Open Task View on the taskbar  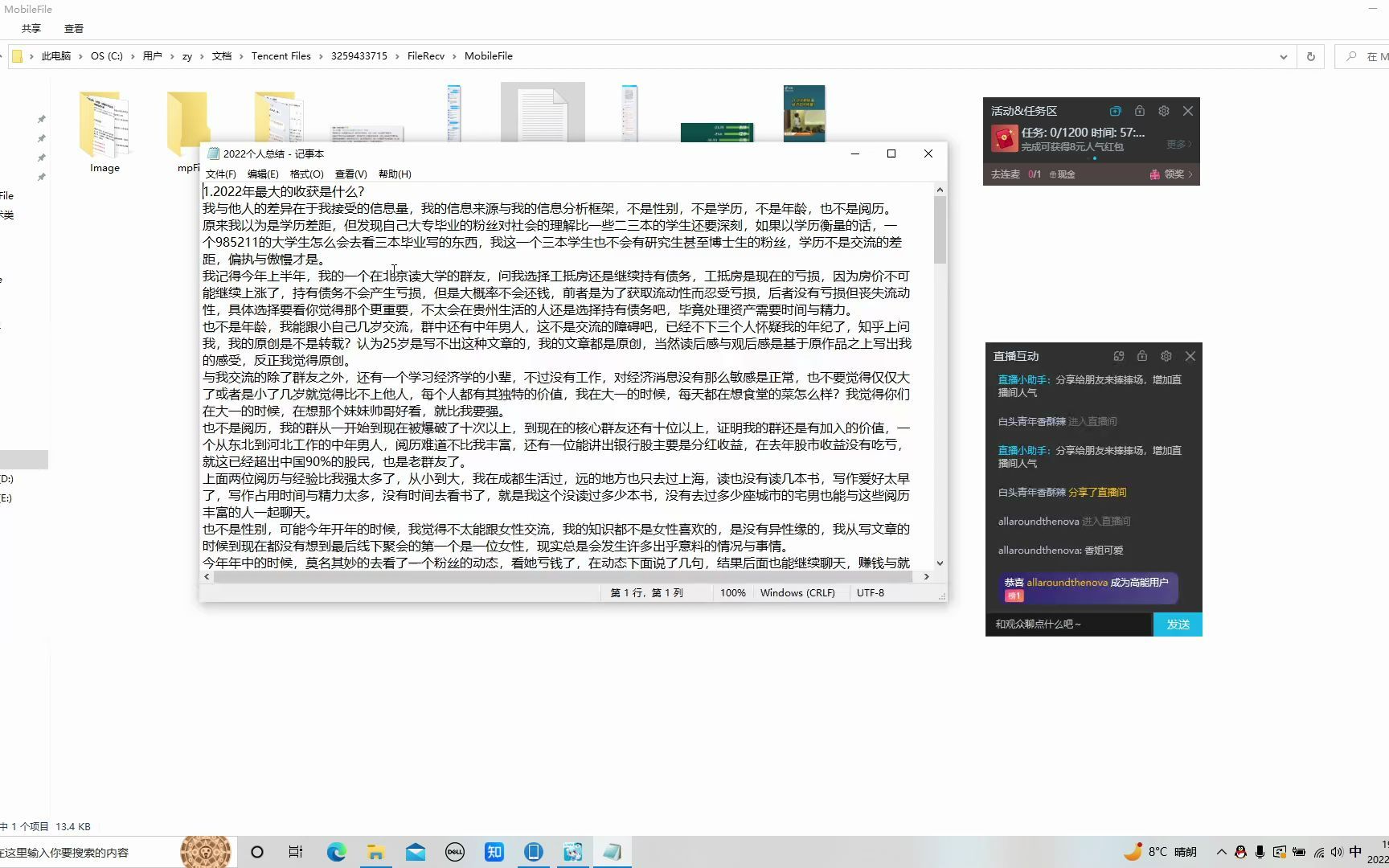296,852
